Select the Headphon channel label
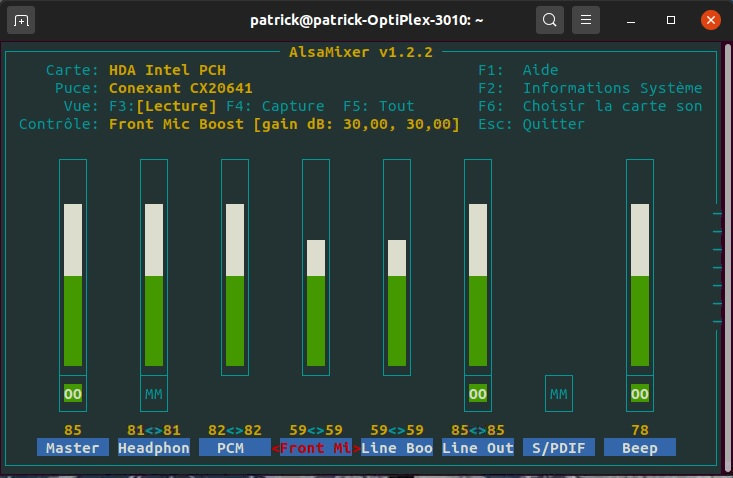 (x=154, y=448)
